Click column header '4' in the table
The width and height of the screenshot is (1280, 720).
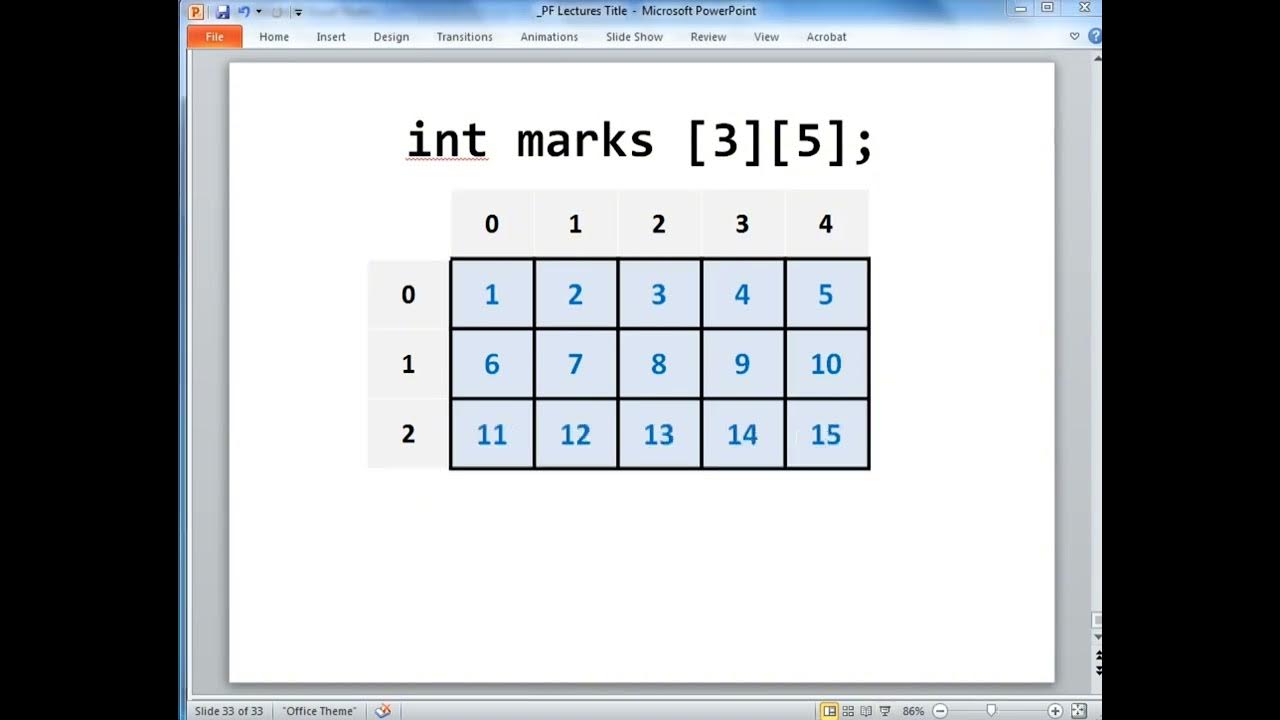[825, 224]
